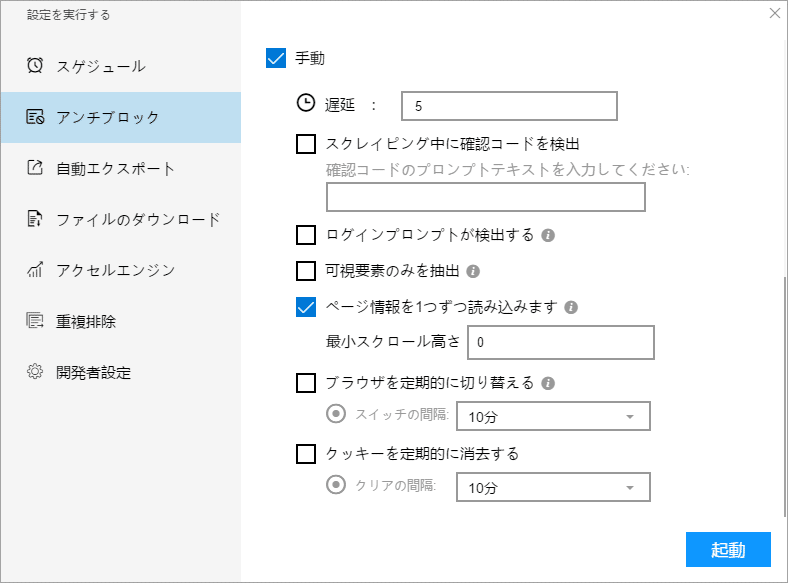The image size is (788, 583).
Task: Switch to 自動エクスポート section
Action: [115, 168]
